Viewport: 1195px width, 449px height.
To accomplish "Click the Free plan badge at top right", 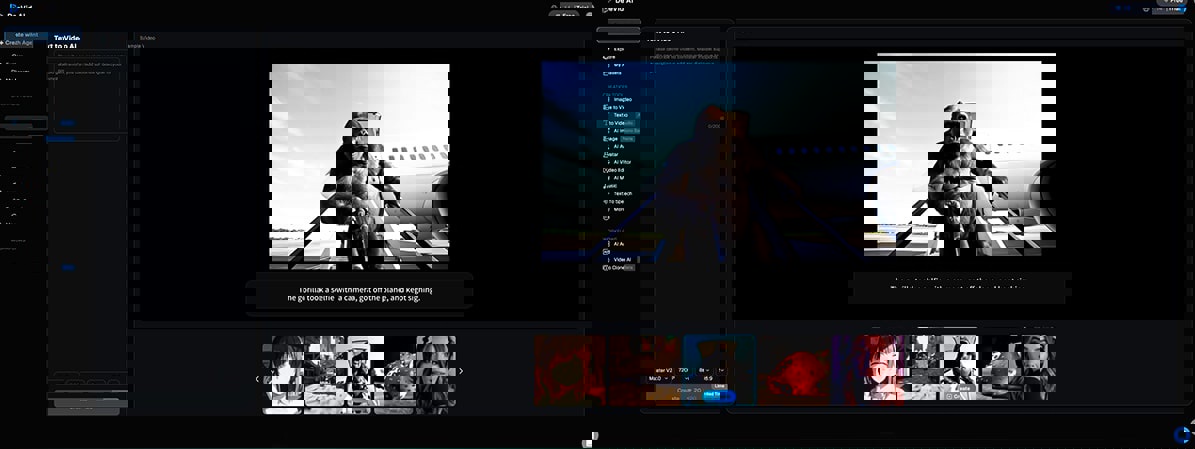I will 1172,3.
